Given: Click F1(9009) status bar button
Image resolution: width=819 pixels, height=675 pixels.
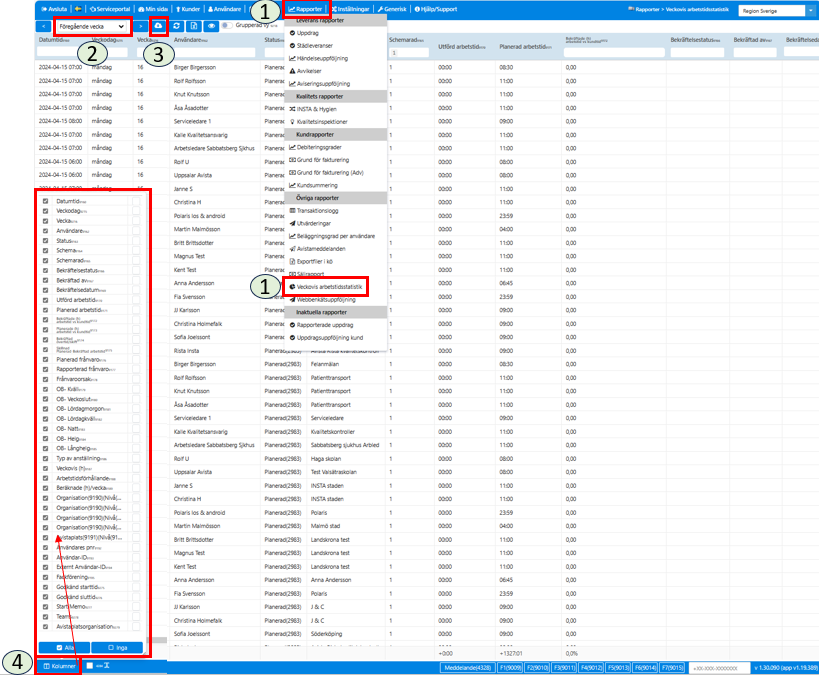Looking at the screenshot, I should tap(510, 668).
